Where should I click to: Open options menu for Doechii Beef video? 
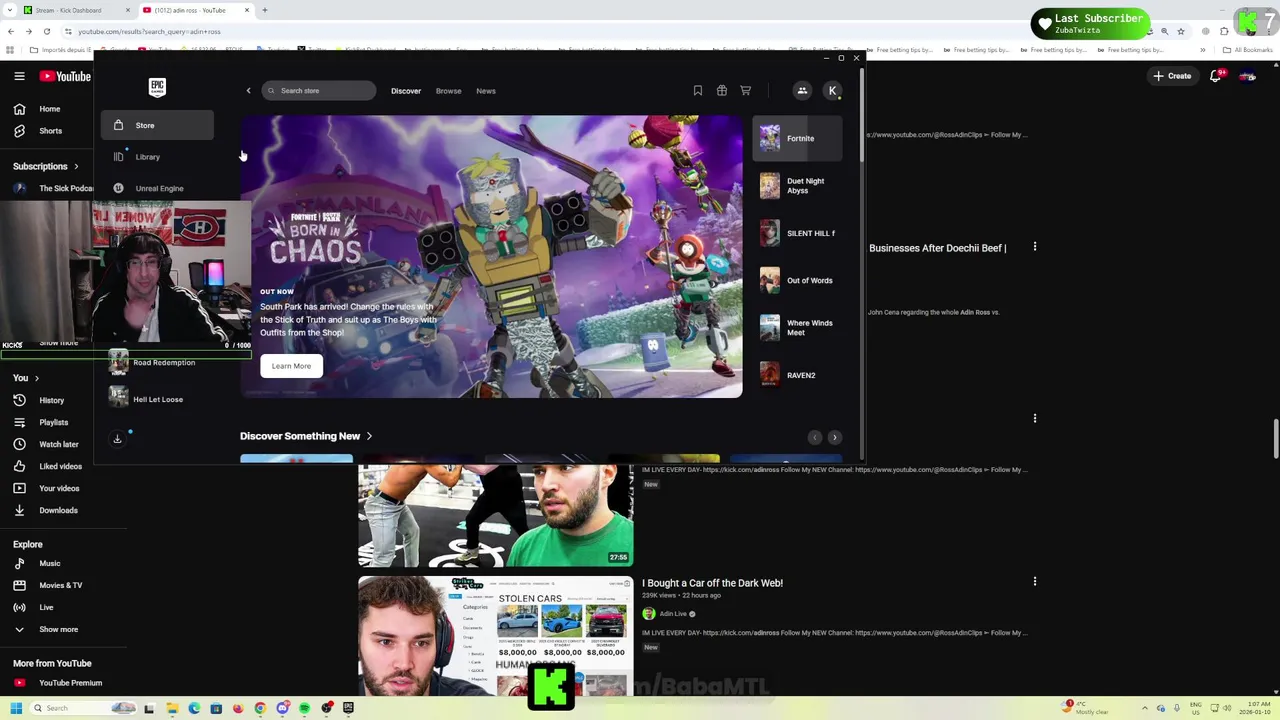[1035, 246]
